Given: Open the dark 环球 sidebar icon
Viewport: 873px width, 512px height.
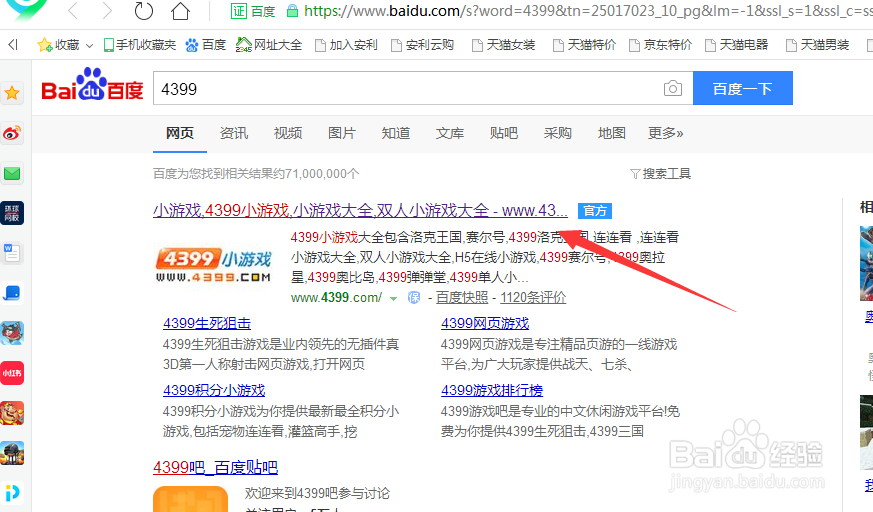Looking at the screenshot, I should tap(12, 213).
